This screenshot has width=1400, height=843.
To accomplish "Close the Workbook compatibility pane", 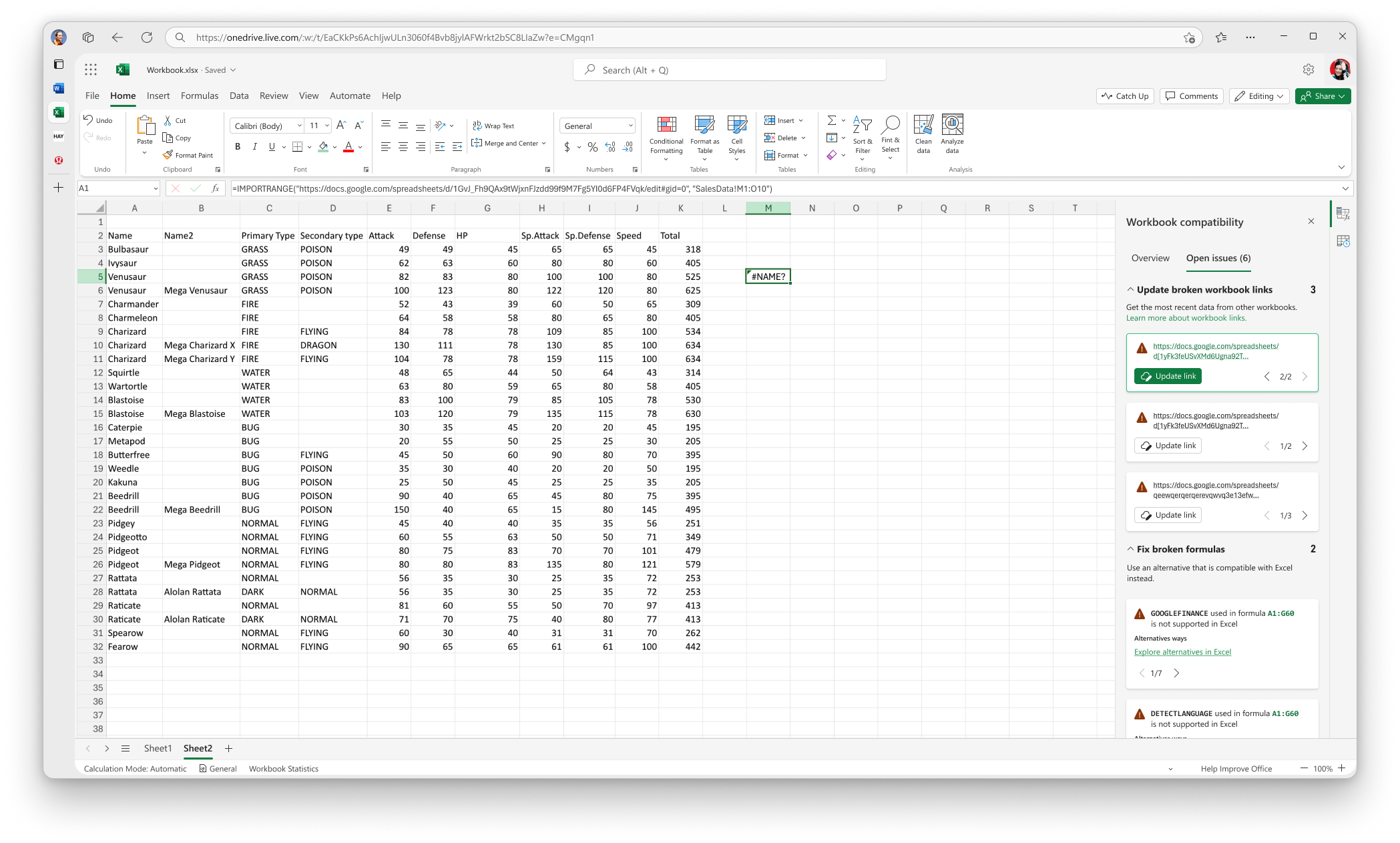I will pos(1311,221).
